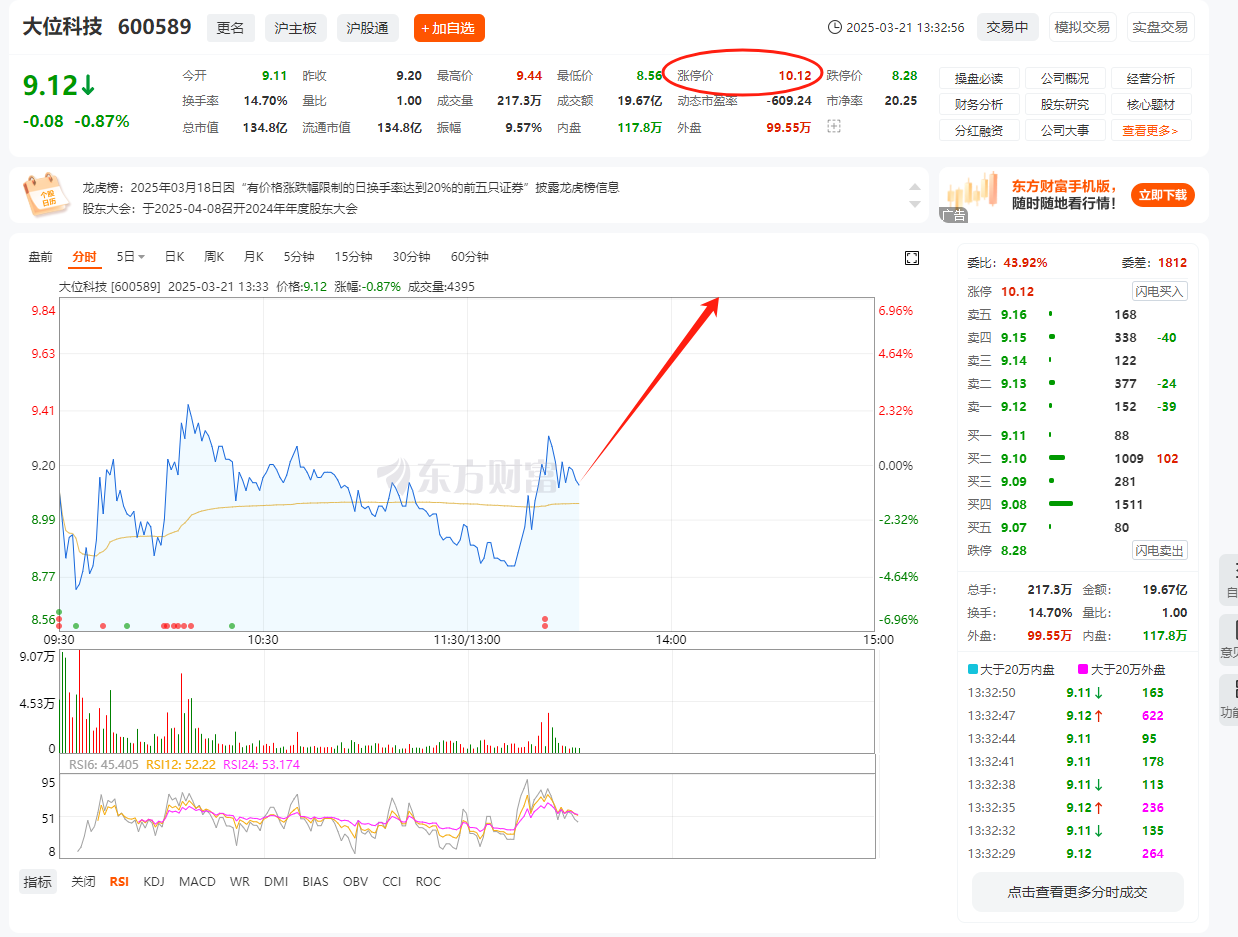Open the 5分钟 chart tab
The width and height of the screenshot is (1238, 937).
299,257
